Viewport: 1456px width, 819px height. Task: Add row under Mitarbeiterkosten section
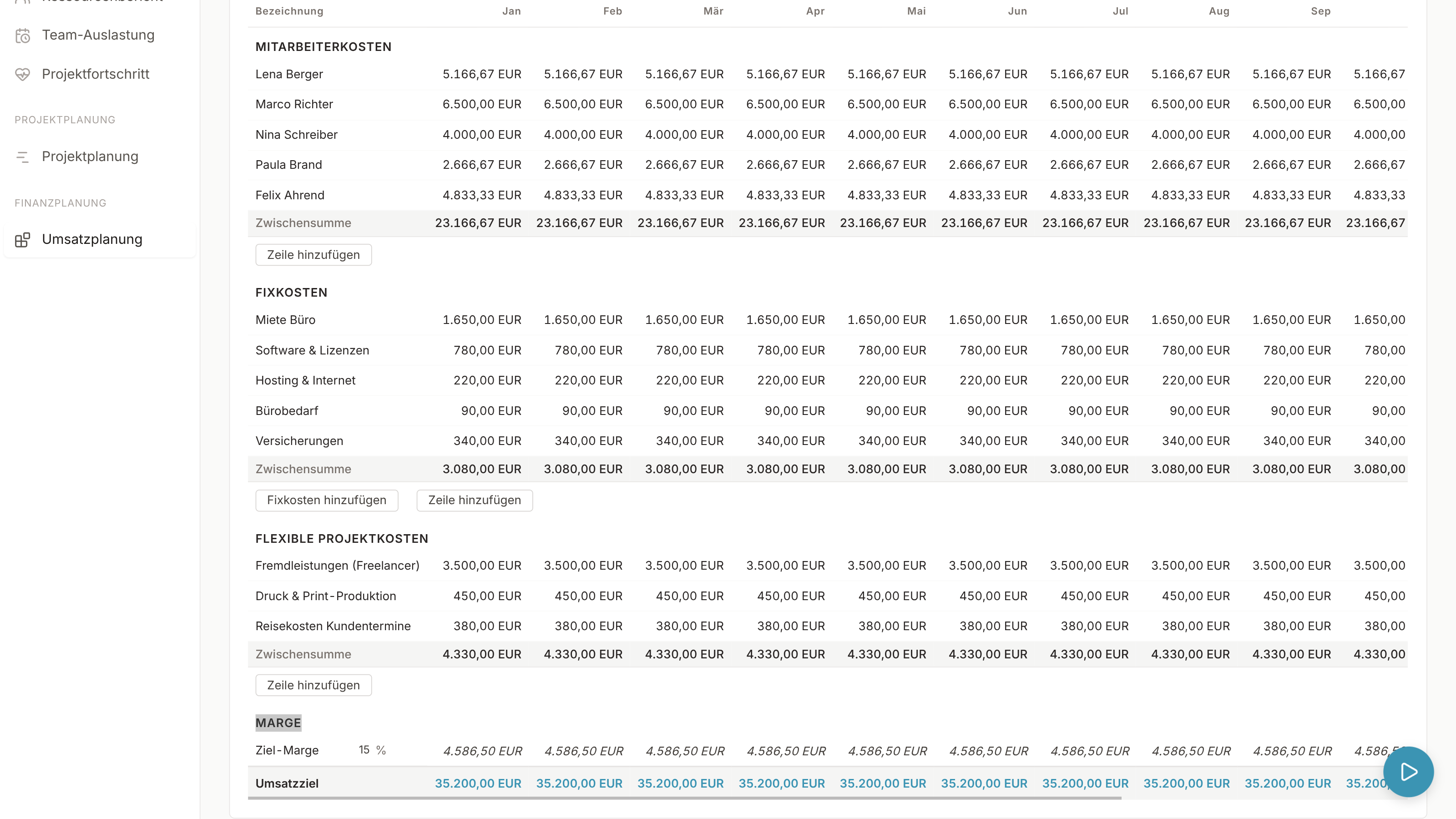point(313,255)
